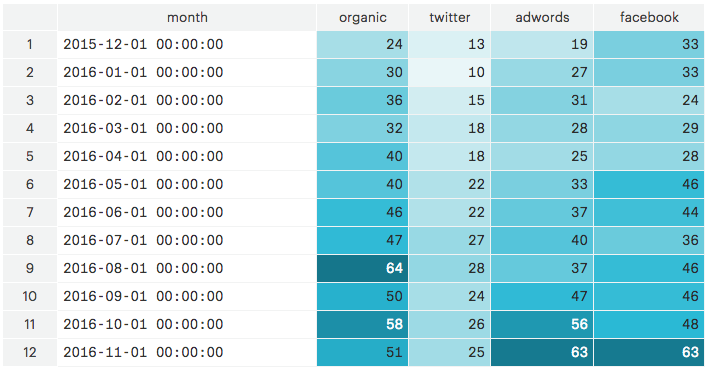
Task: Select the facebook cell showing 63
Action: [649, 352]
